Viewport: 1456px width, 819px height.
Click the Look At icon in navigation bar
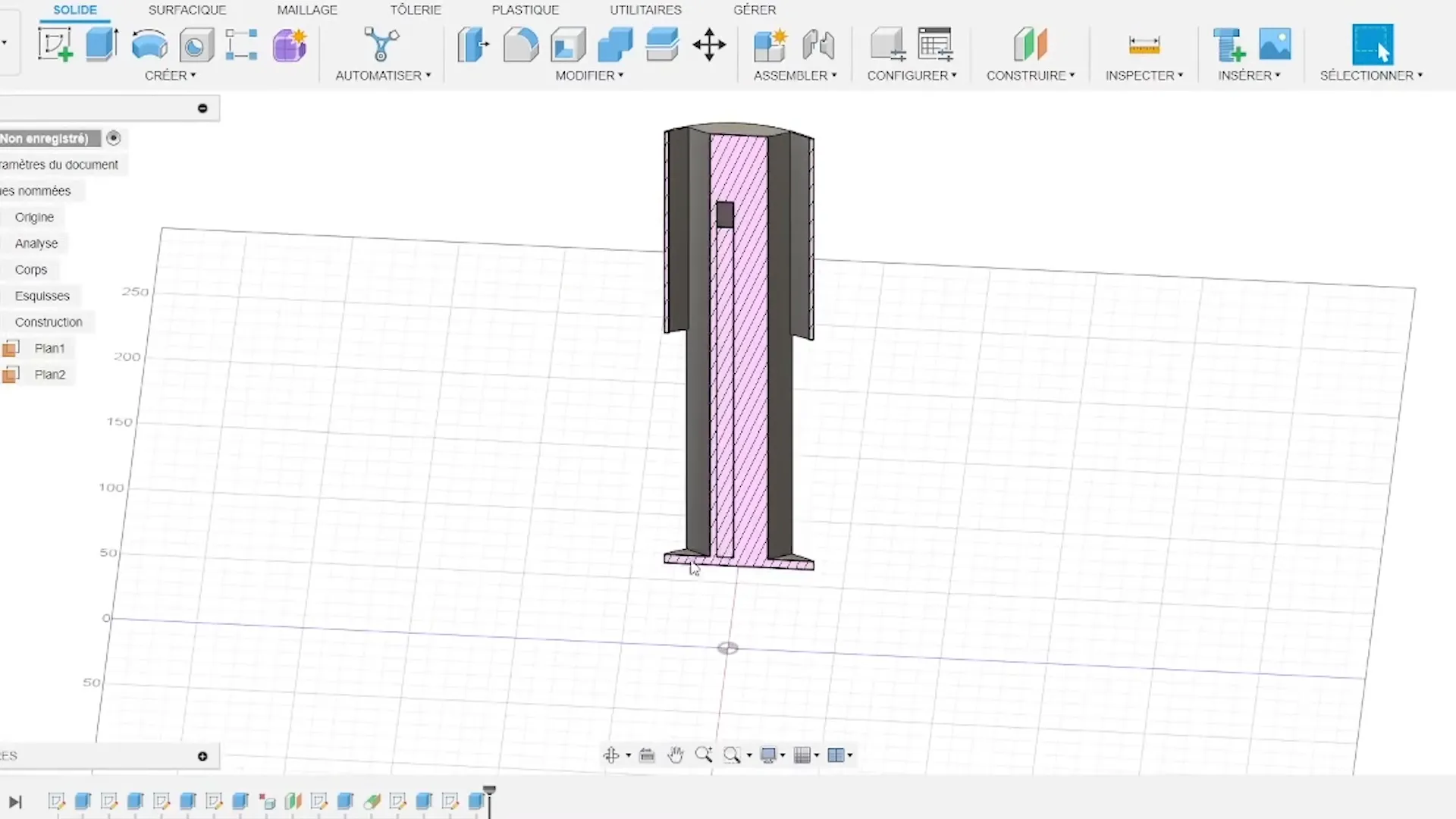point(647,755)
